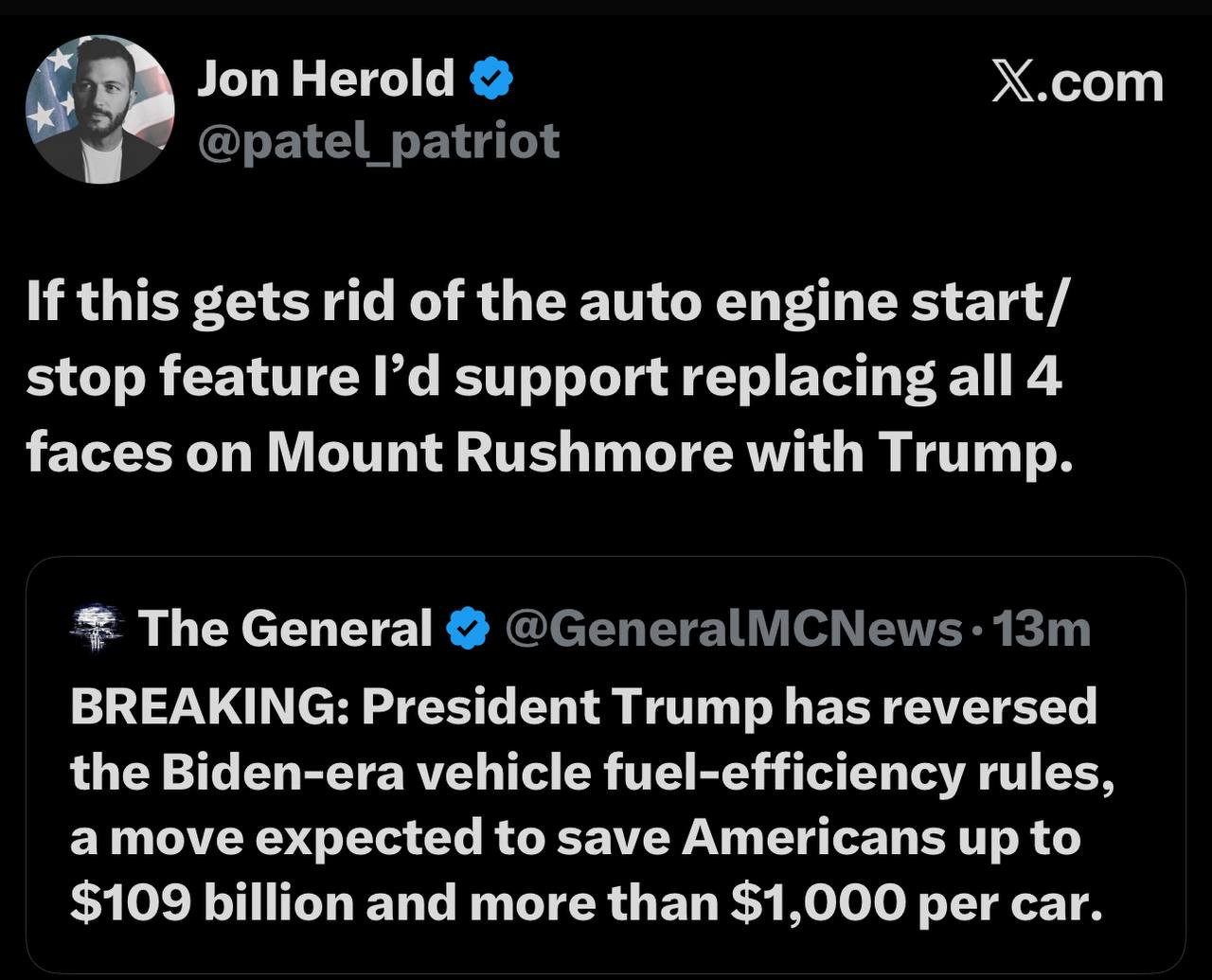Open the @patel_patriot handle link
The width and height of the screenshot is (1212, 980).
tap(378, 141)
